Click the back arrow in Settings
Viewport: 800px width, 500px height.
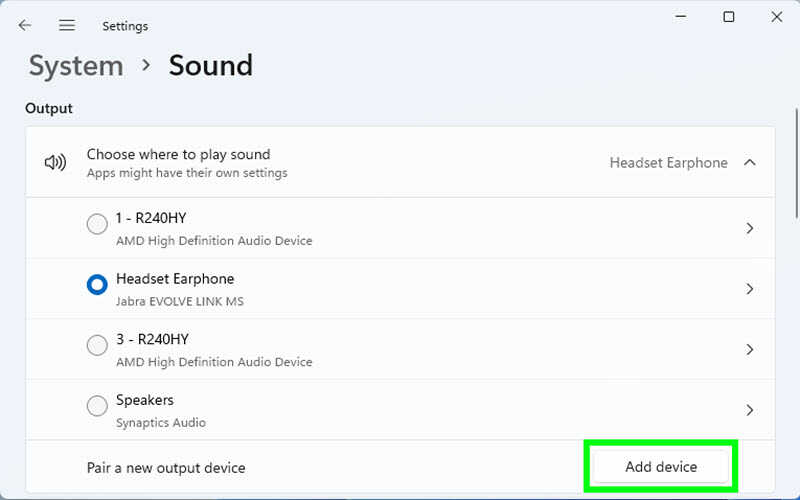point(24,25)
